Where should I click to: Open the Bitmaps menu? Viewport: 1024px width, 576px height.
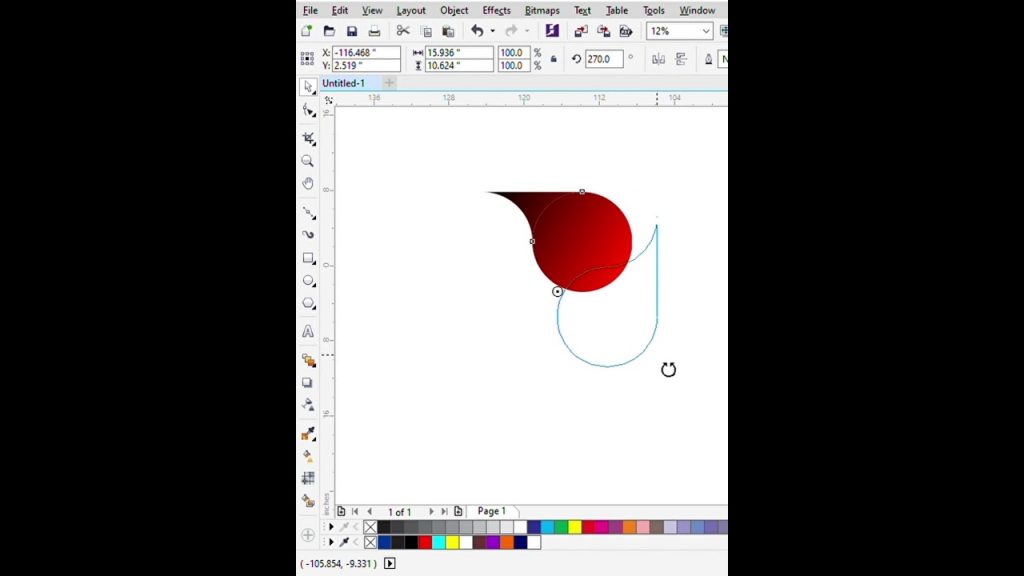tap(543, 10)
